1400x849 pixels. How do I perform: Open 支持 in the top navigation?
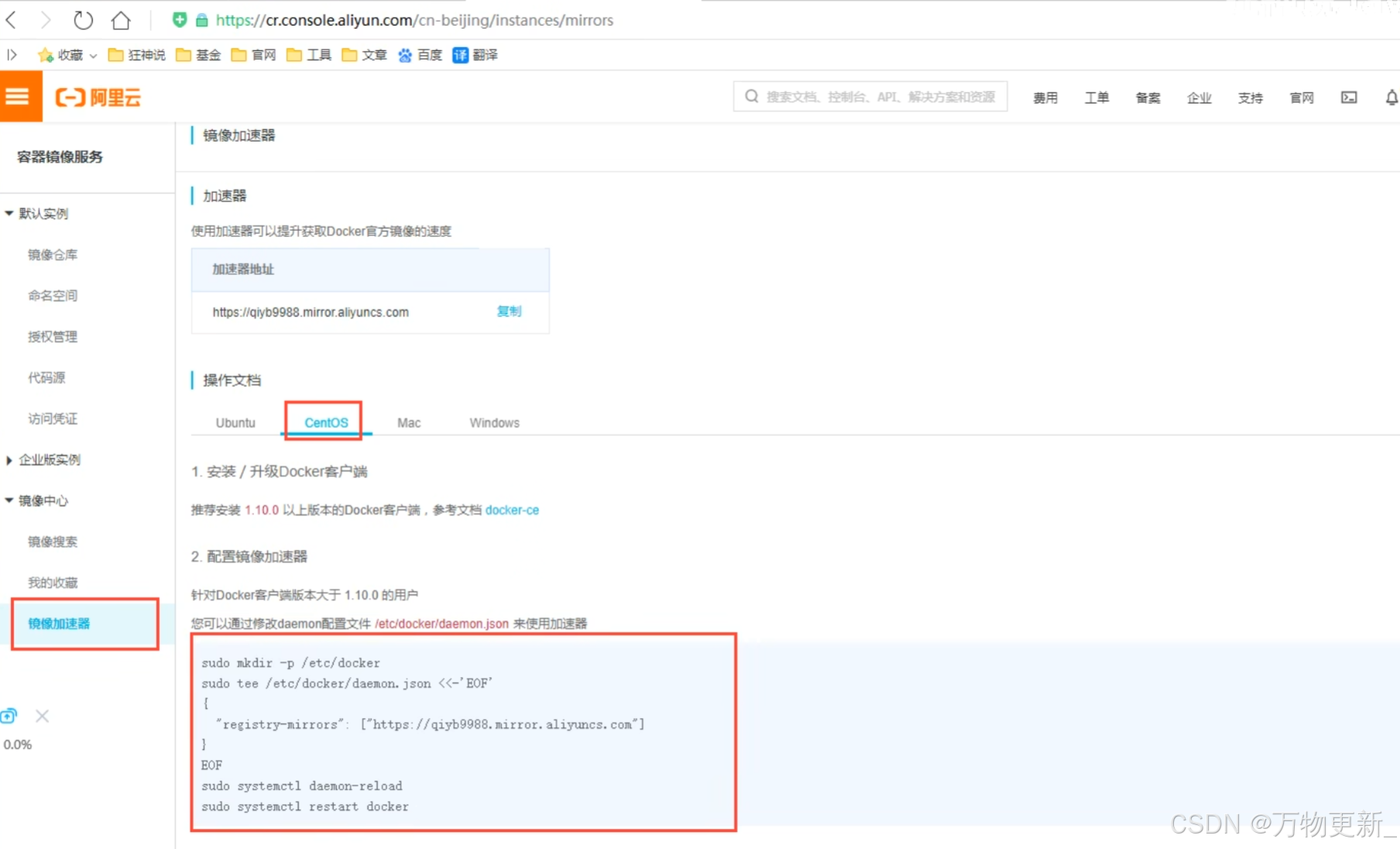pyautogui.click(x=1250, y=98)
